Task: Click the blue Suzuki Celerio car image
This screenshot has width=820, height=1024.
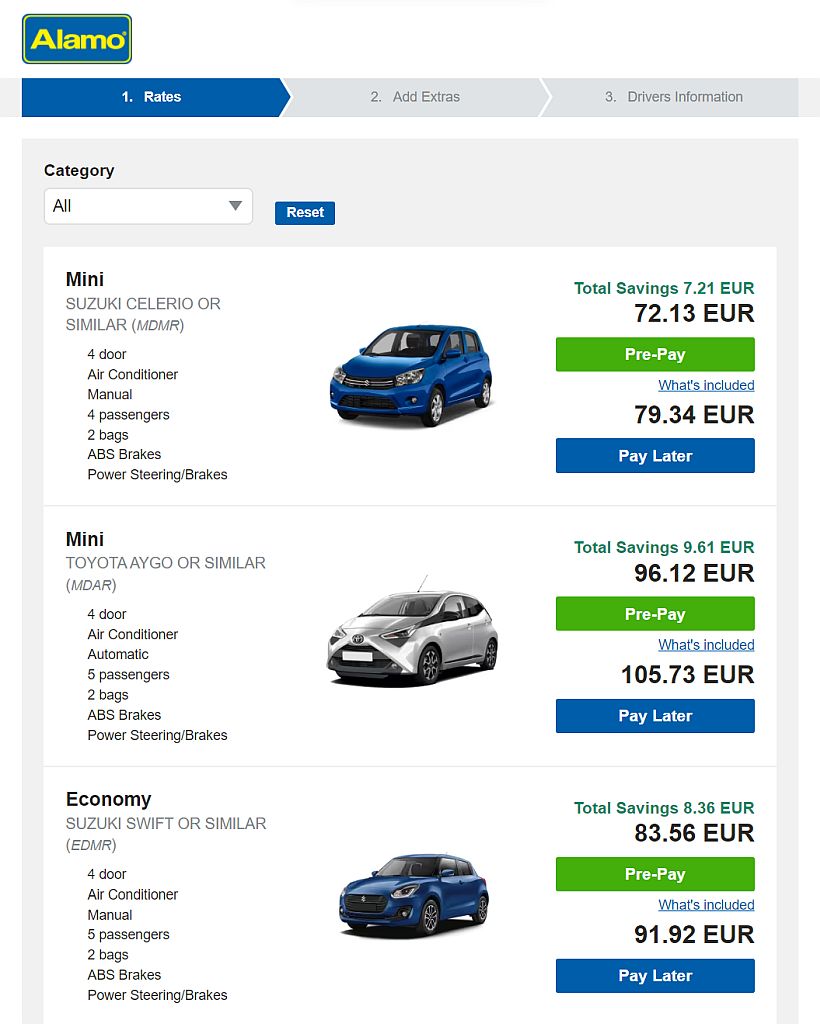Action: point(412,375)
